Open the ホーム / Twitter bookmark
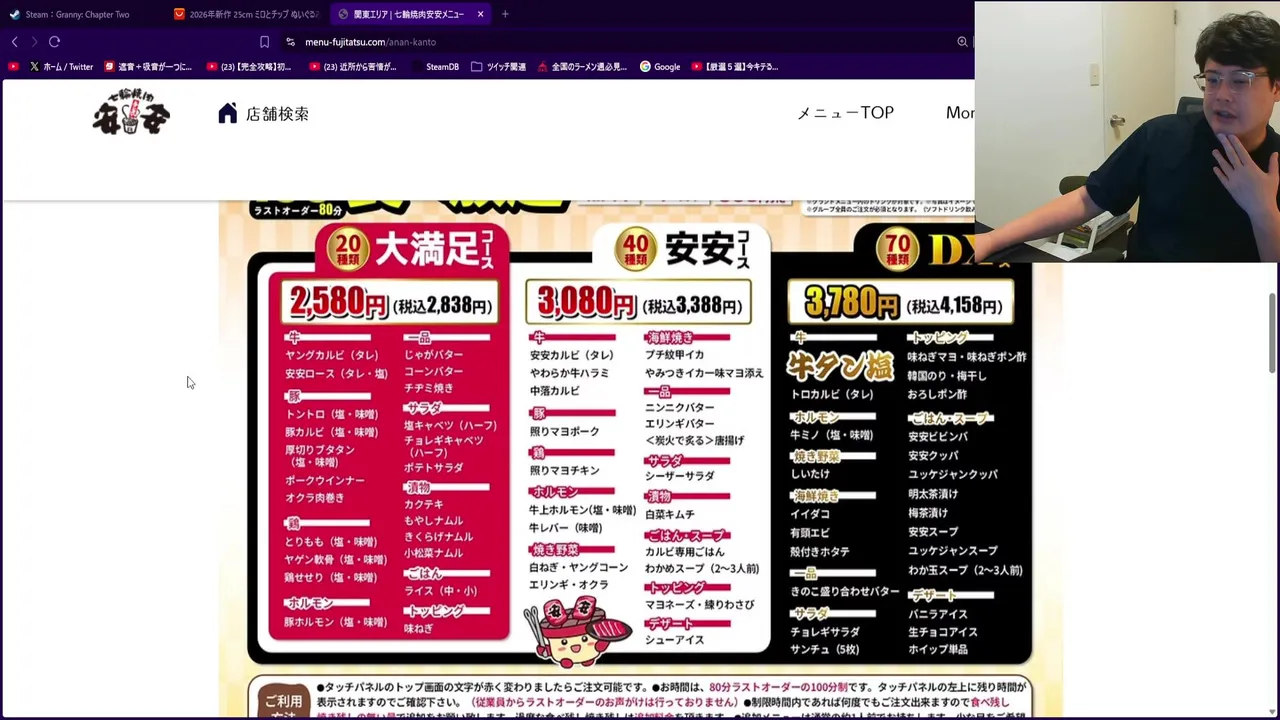This screenshot has height=720, width=1280. (x=61, y=67)
